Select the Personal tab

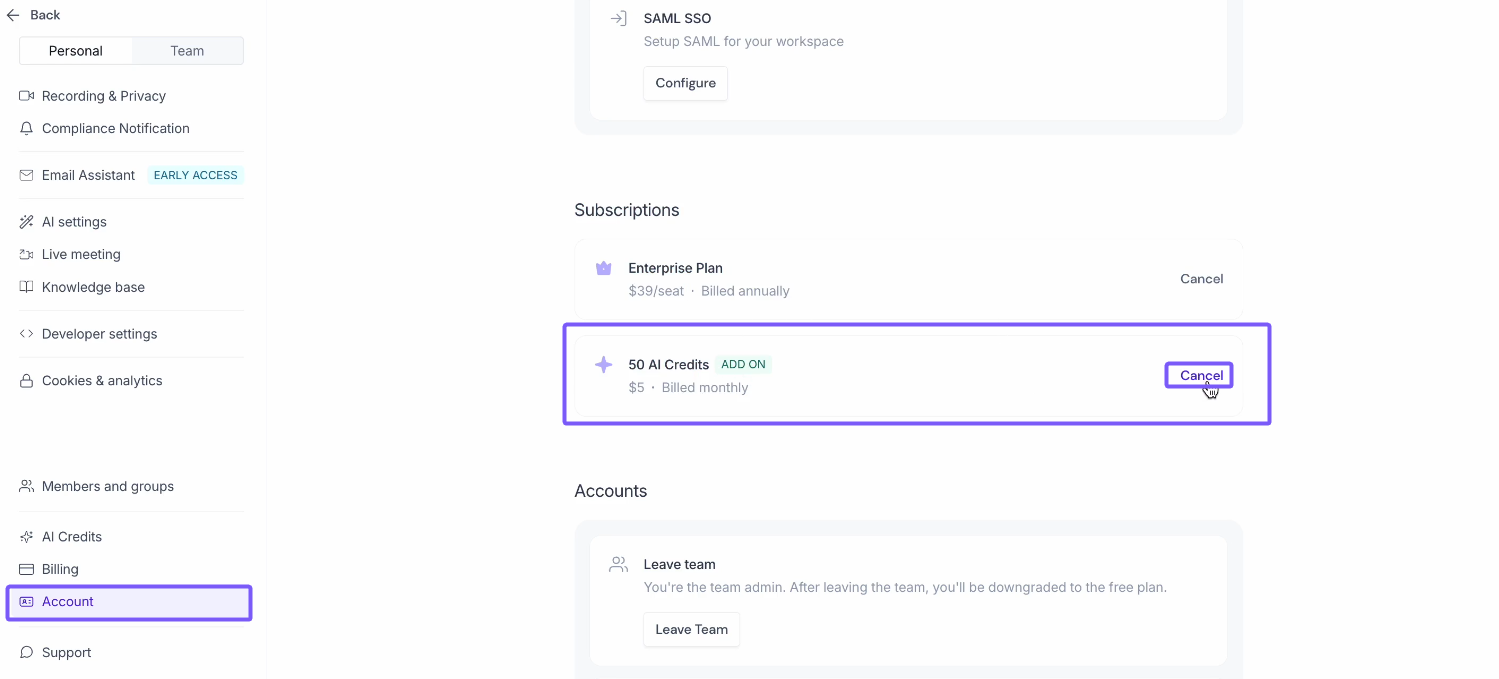point(76,51)
